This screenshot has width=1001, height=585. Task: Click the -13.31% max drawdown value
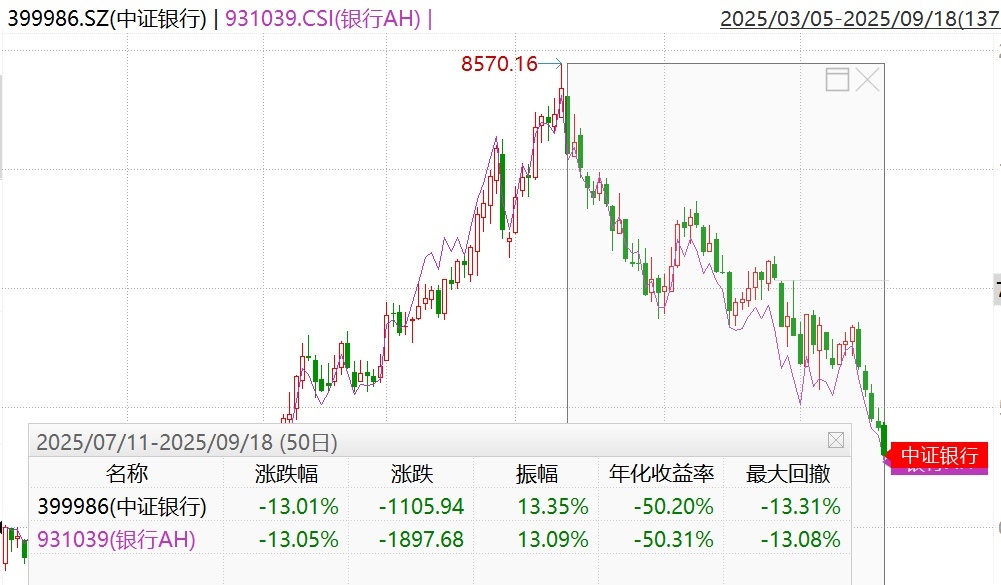[800, 506]
